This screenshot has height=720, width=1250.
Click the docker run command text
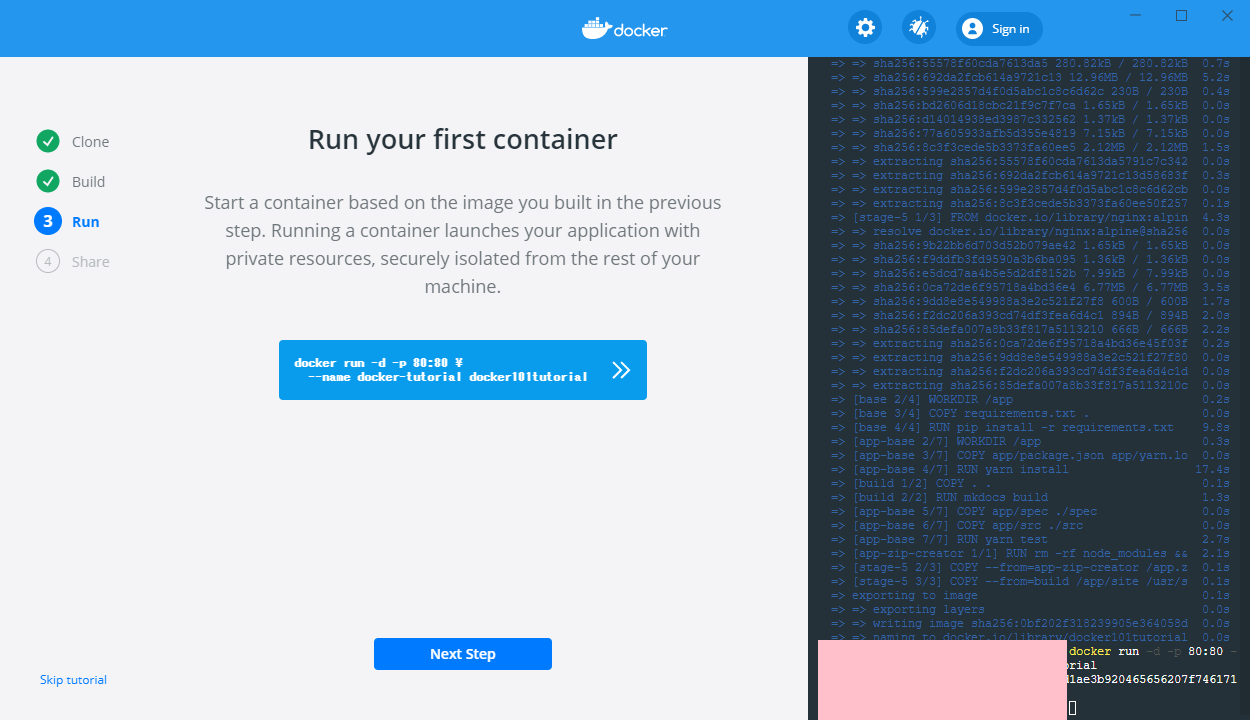click(441, 370)
